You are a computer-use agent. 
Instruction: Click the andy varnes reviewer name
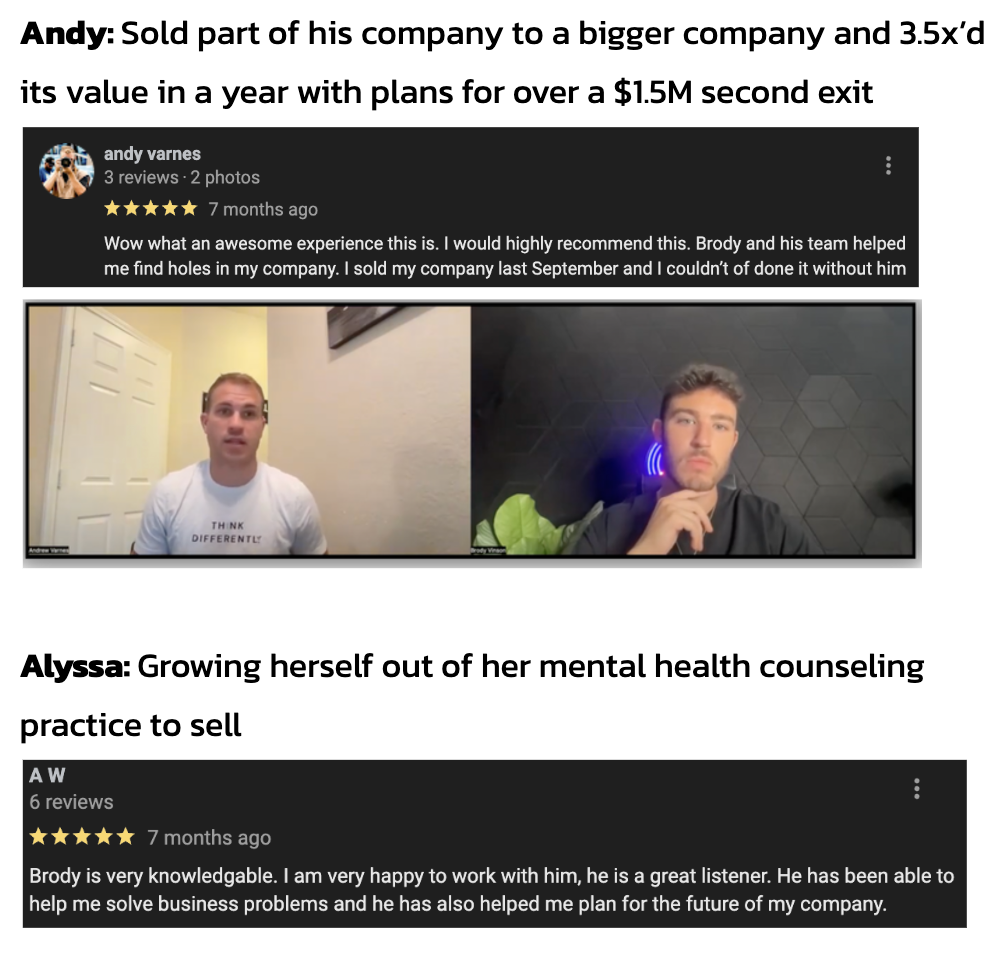point(152,154)
